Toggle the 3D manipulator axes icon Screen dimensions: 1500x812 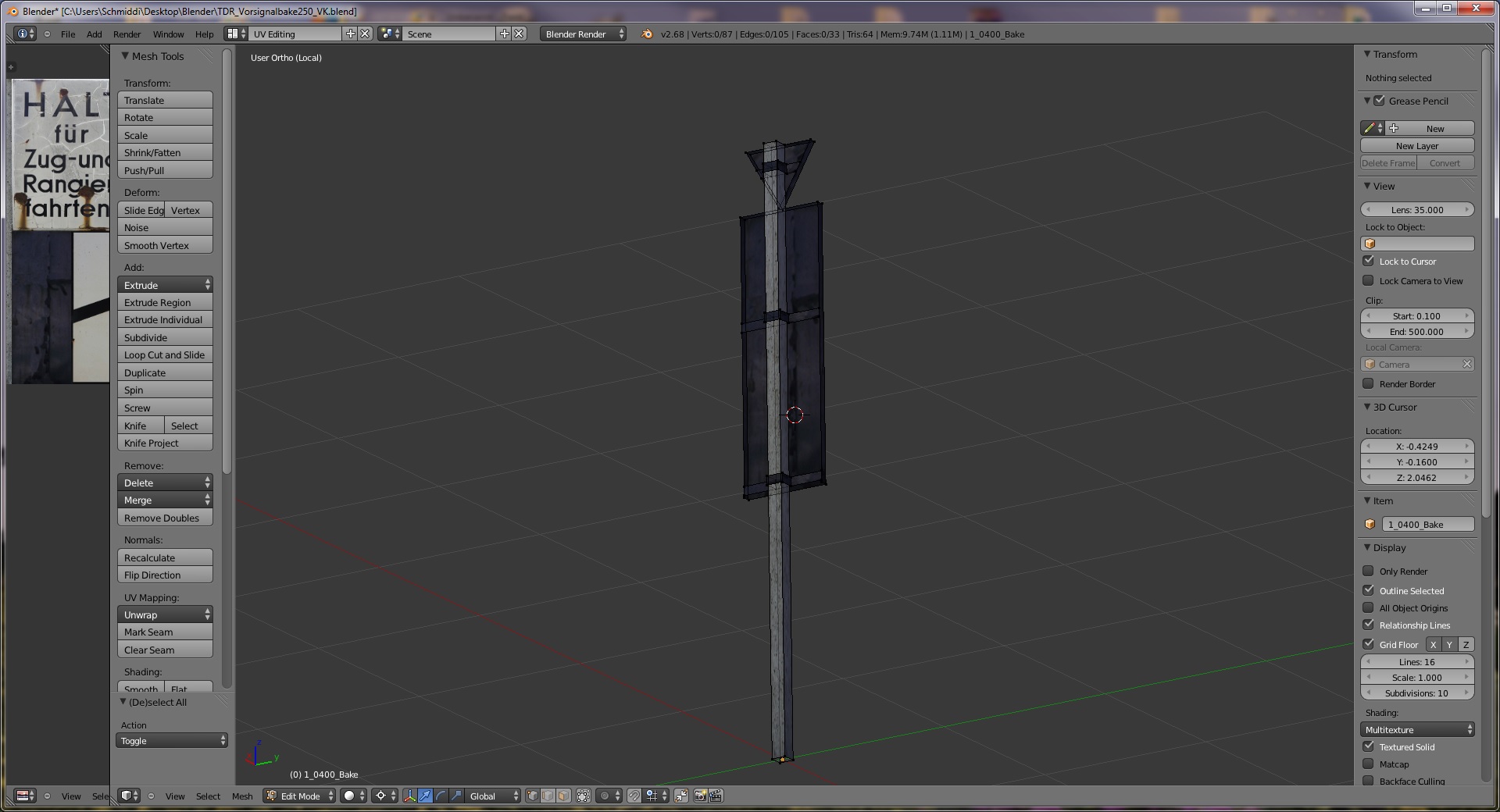(x=409, y=796)
